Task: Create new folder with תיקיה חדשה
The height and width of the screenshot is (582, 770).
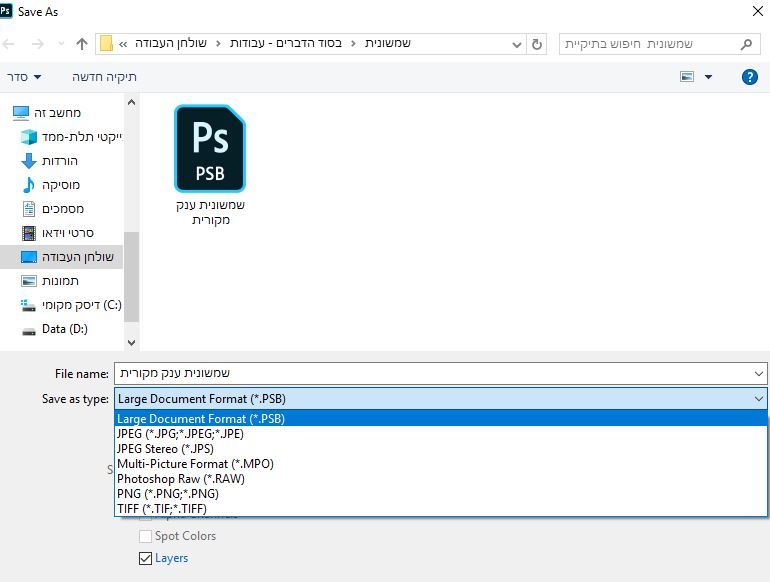Action: click(104, 77)
